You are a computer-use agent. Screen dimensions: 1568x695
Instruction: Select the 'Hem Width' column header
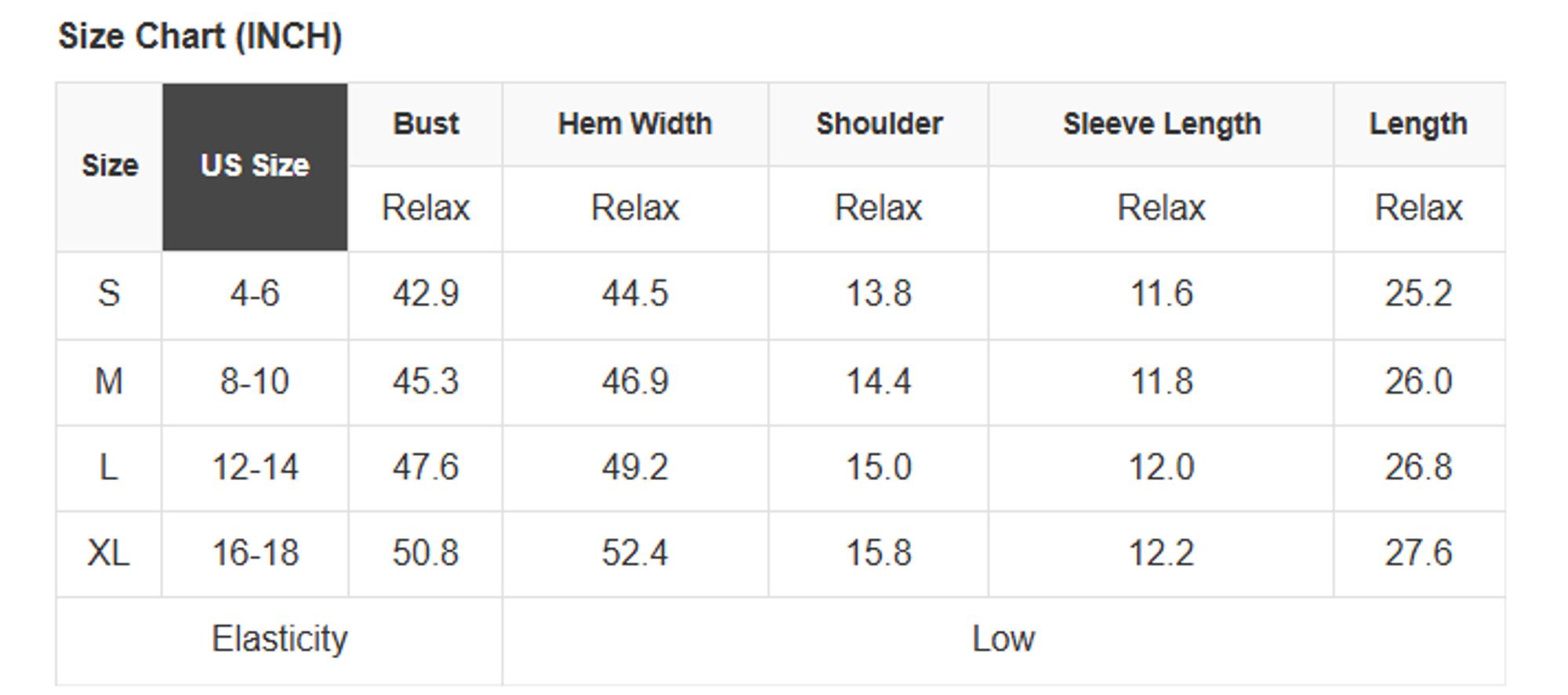click(635, 124)
